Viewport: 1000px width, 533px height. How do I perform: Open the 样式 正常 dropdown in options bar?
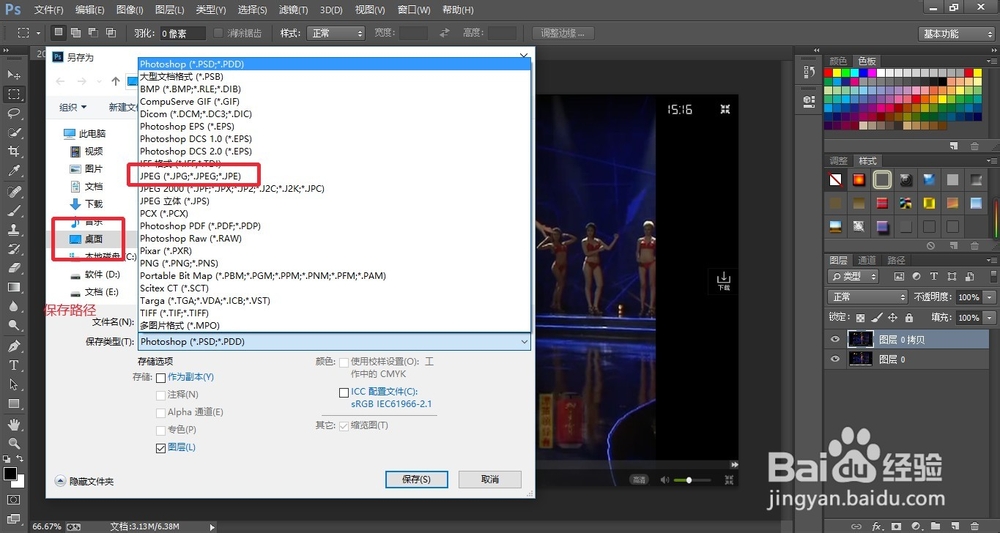(335, 33)
